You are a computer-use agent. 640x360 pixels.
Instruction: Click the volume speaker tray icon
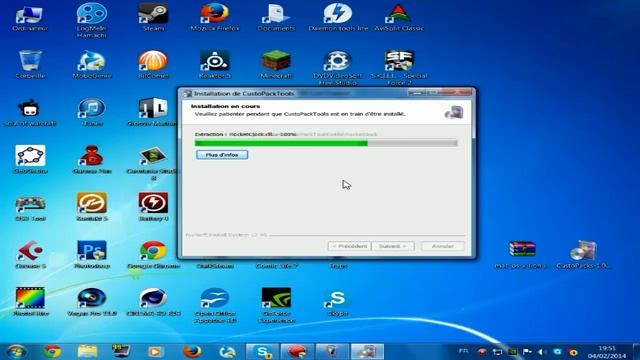(x=542, y=351)
